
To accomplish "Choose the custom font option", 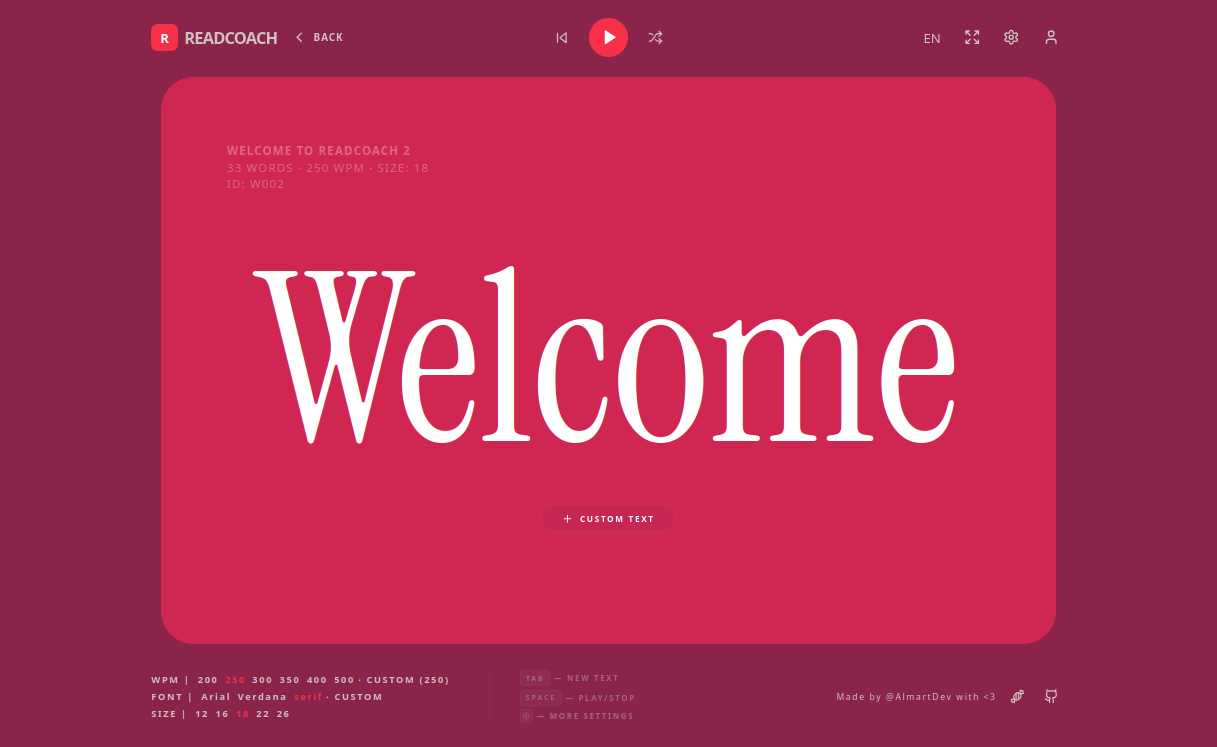I will click(358, 697).
